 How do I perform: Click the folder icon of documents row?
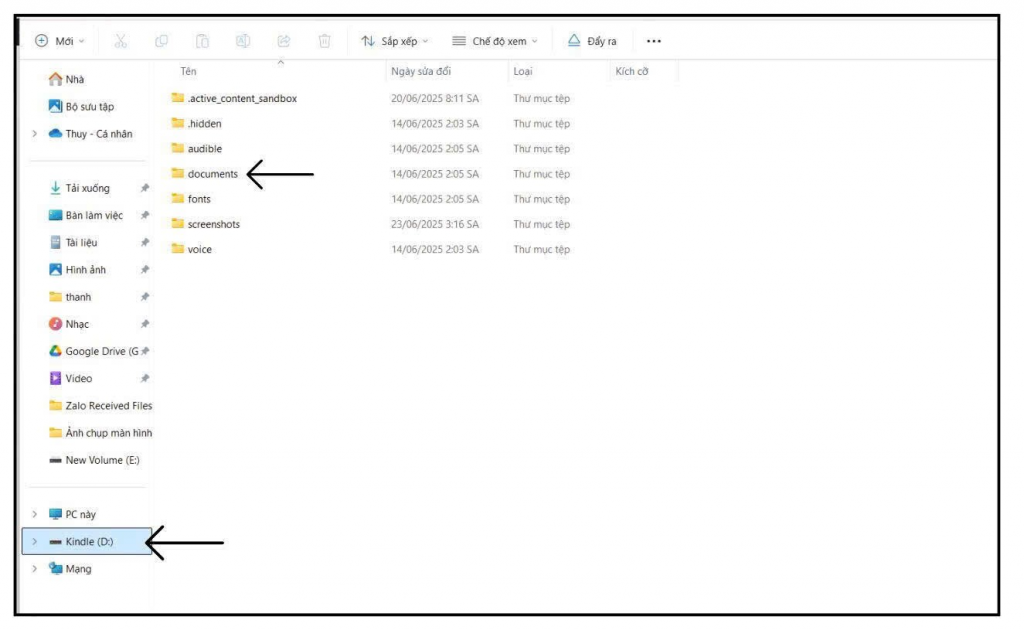pyautogui.click(x=178, y=173)
